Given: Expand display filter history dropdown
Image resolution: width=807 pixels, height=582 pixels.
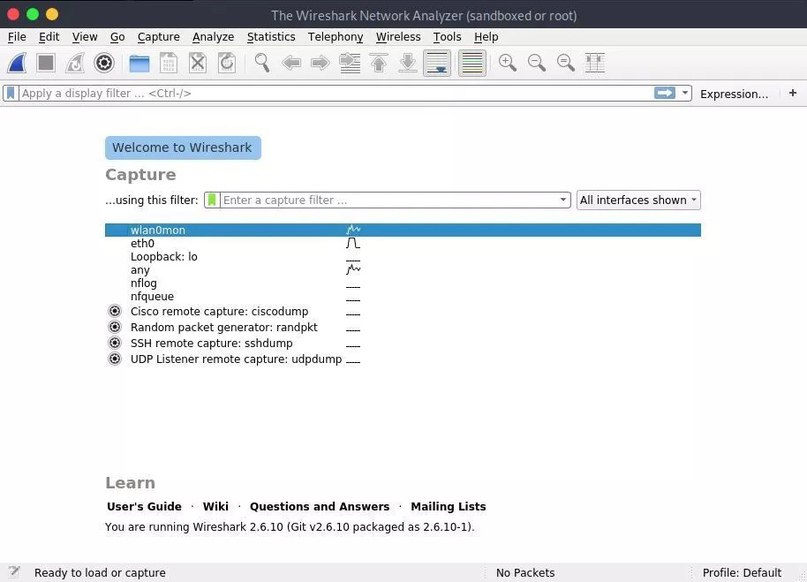Looking at the screenshot, I should pyautogui.click(x=685, y=93).
